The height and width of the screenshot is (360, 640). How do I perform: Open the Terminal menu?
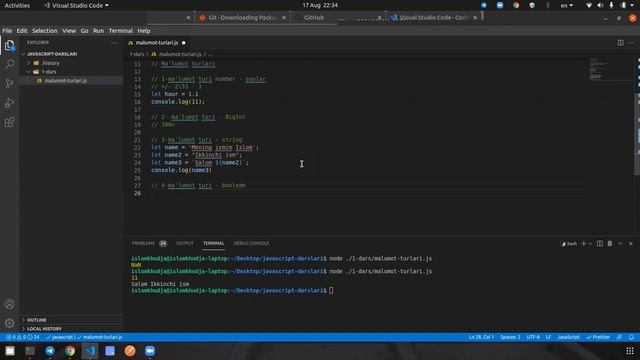[x=121, y=31]
